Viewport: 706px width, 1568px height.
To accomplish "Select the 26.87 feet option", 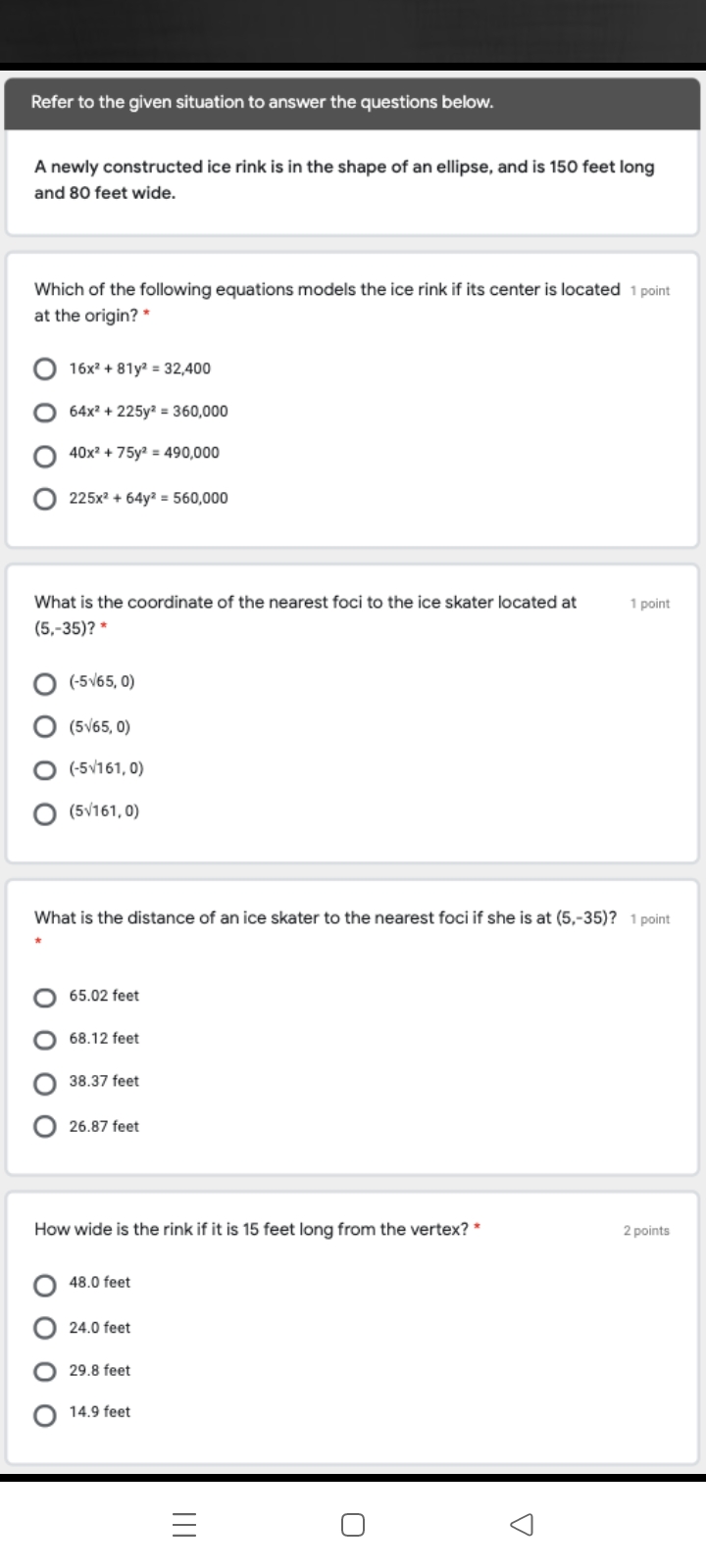I will [45, 1127].
